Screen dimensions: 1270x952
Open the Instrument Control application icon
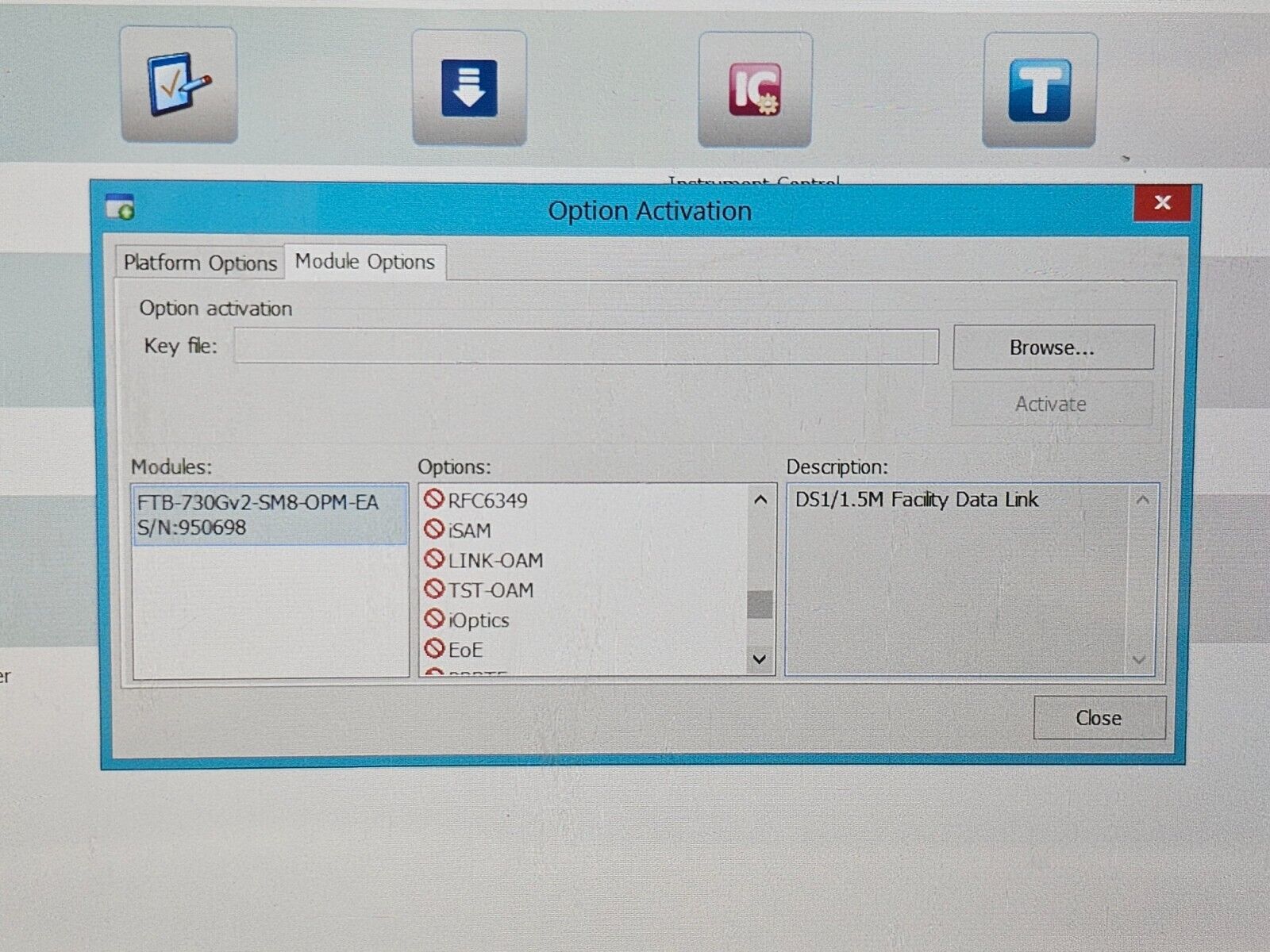click(x=754, y=90)
